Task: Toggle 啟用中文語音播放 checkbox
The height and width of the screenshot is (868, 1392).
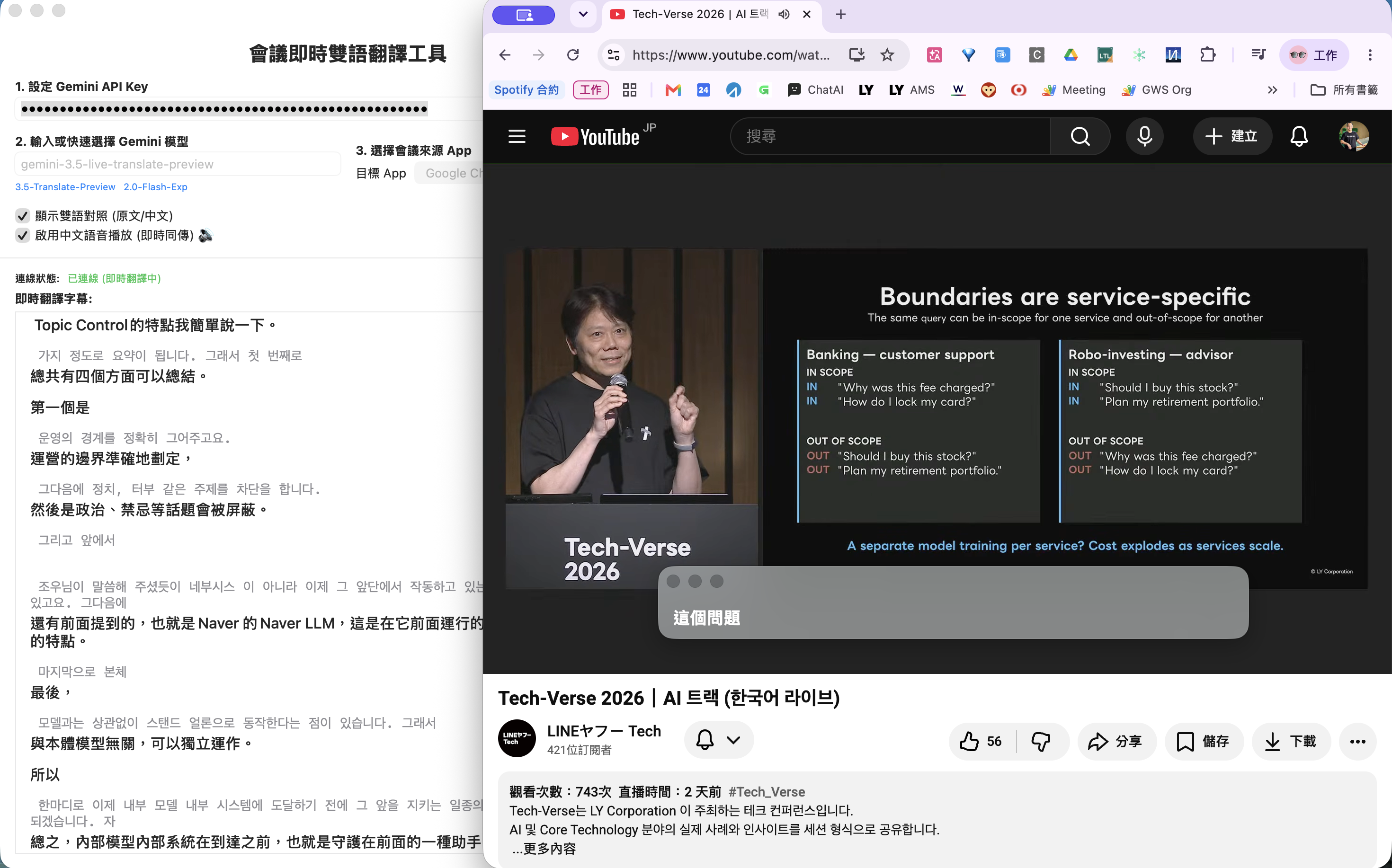Action: [22, 235]
